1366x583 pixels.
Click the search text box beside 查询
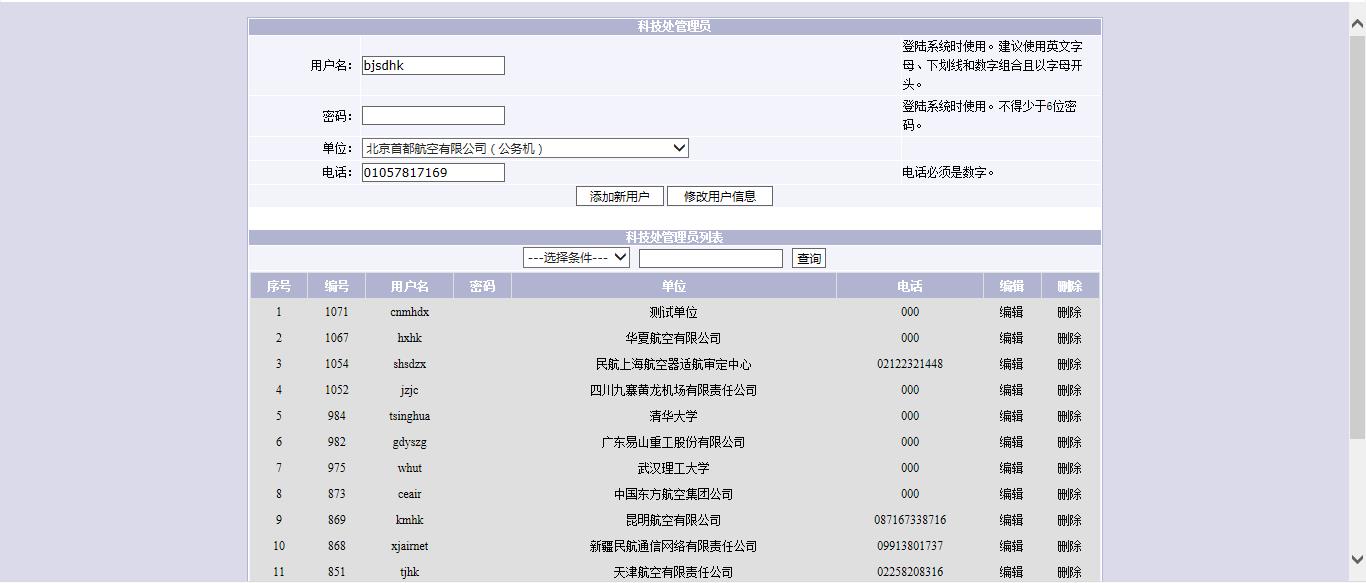click(711, 258)
